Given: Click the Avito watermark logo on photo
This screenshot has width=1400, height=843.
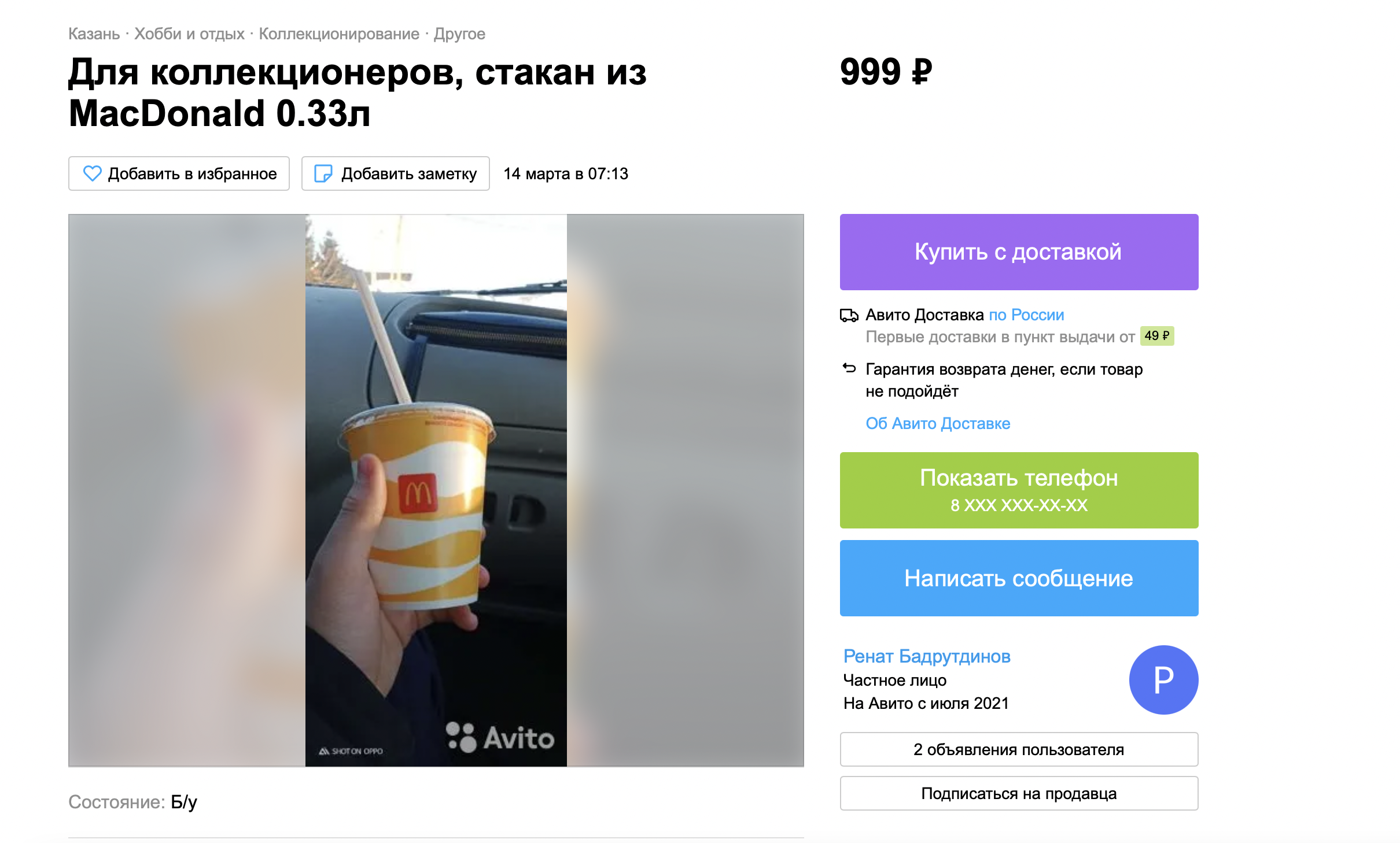Looking at the screenshot, I should click(500, 737).
